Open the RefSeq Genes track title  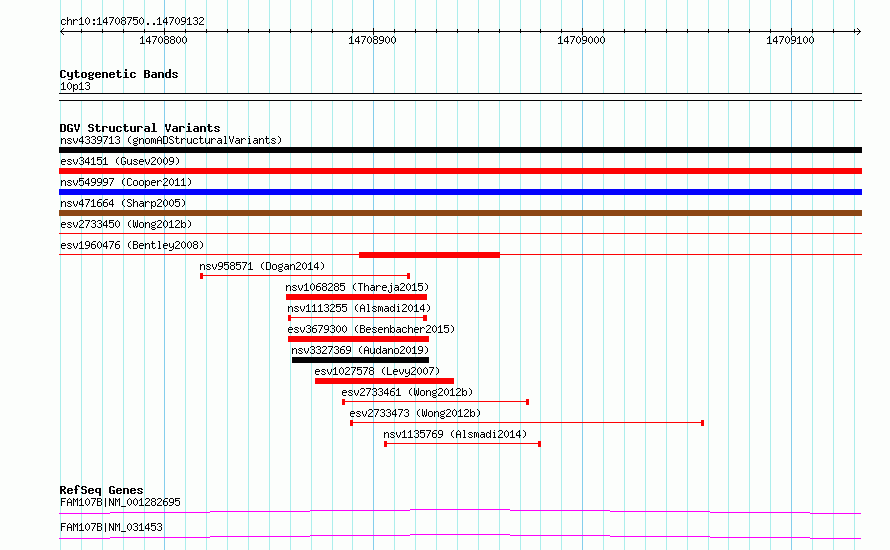(101, 490)
